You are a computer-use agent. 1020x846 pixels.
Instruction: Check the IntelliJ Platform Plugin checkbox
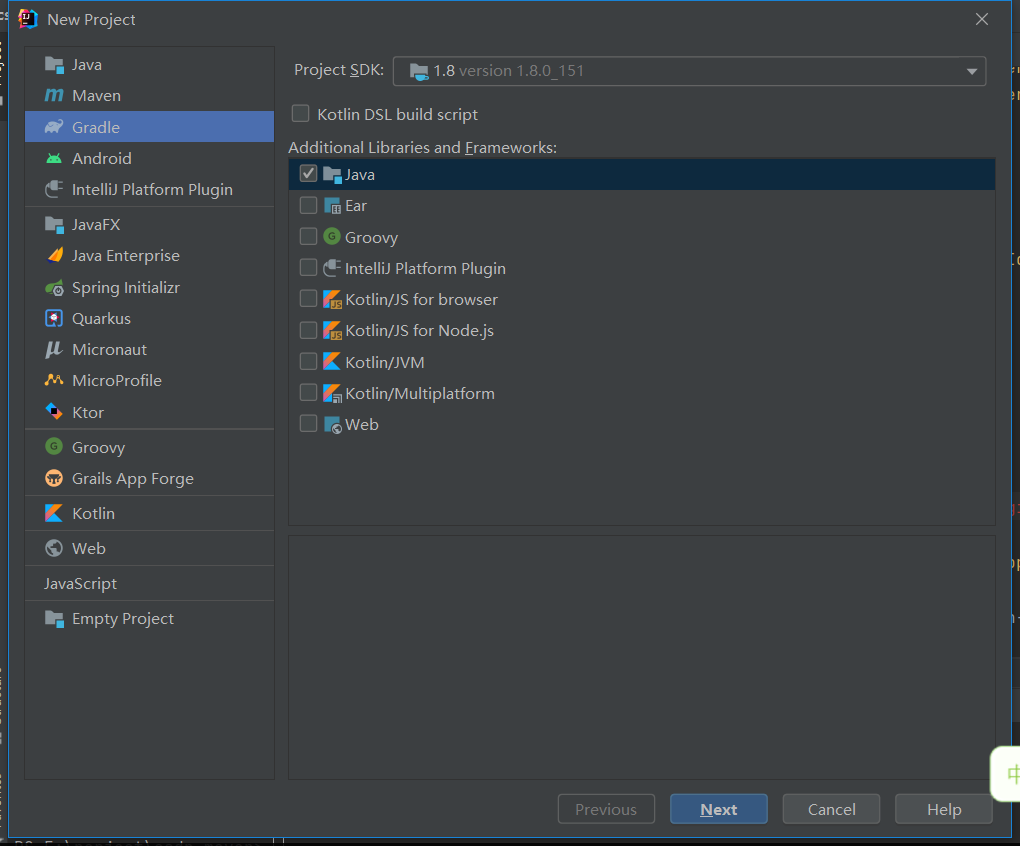tap(308, 267)
